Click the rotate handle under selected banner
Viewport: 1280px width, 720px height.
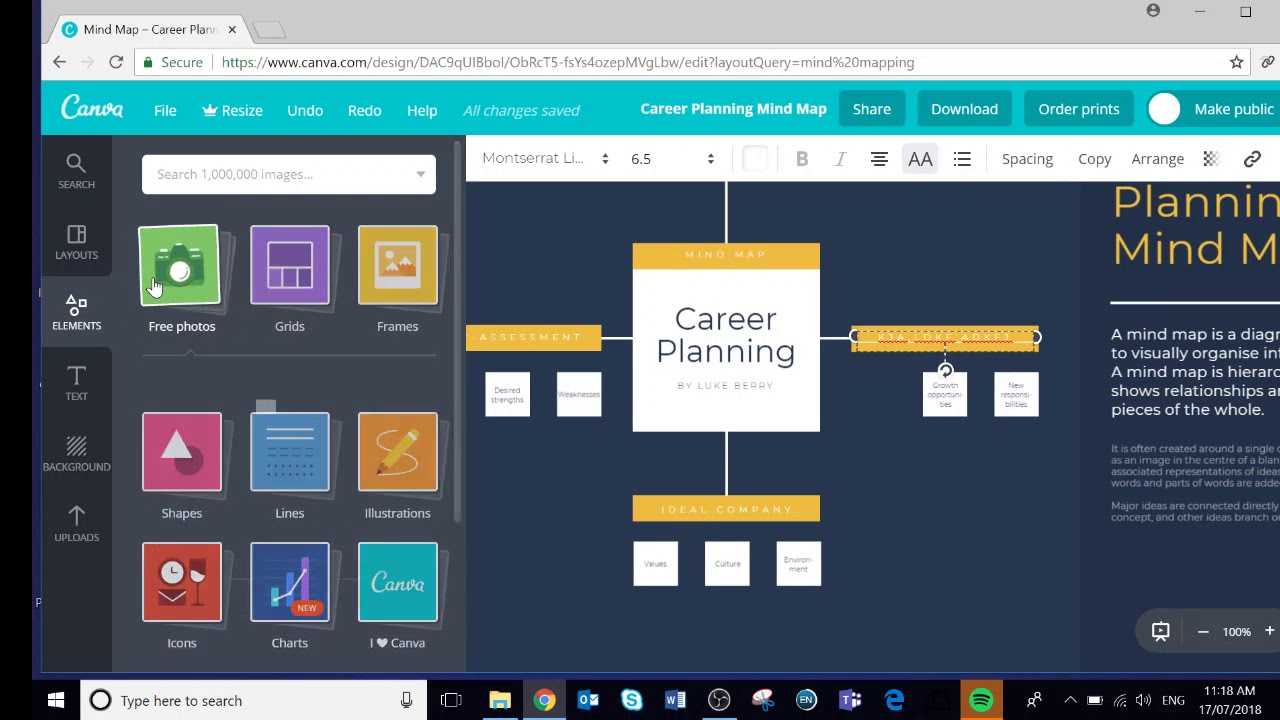(945, 371)
